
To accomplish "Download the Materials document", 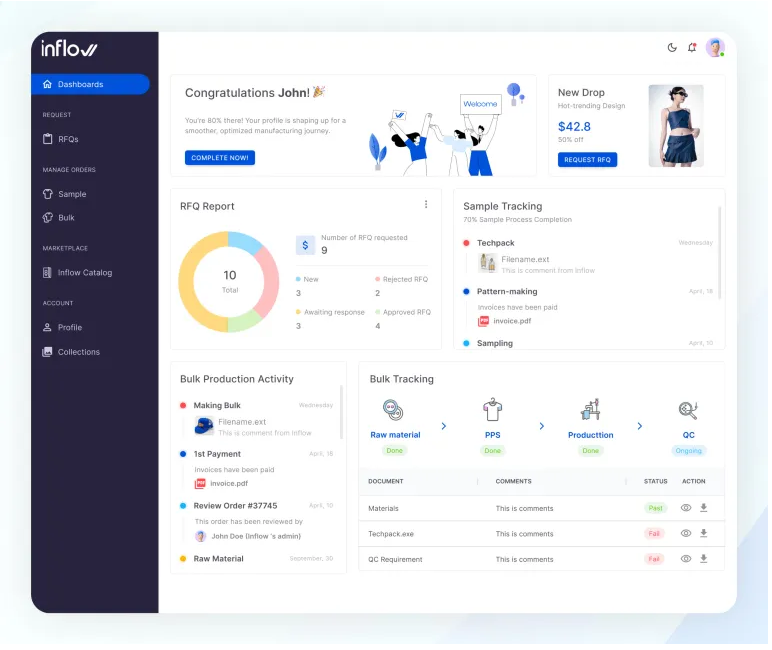I will [x=704, y=508].
